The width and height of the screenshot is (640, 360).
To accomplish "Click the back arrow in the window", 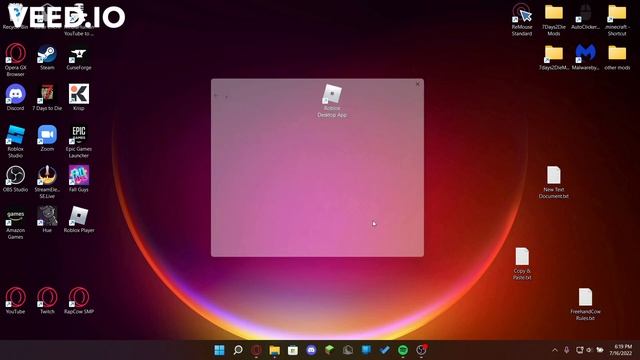I will [216, 96].
